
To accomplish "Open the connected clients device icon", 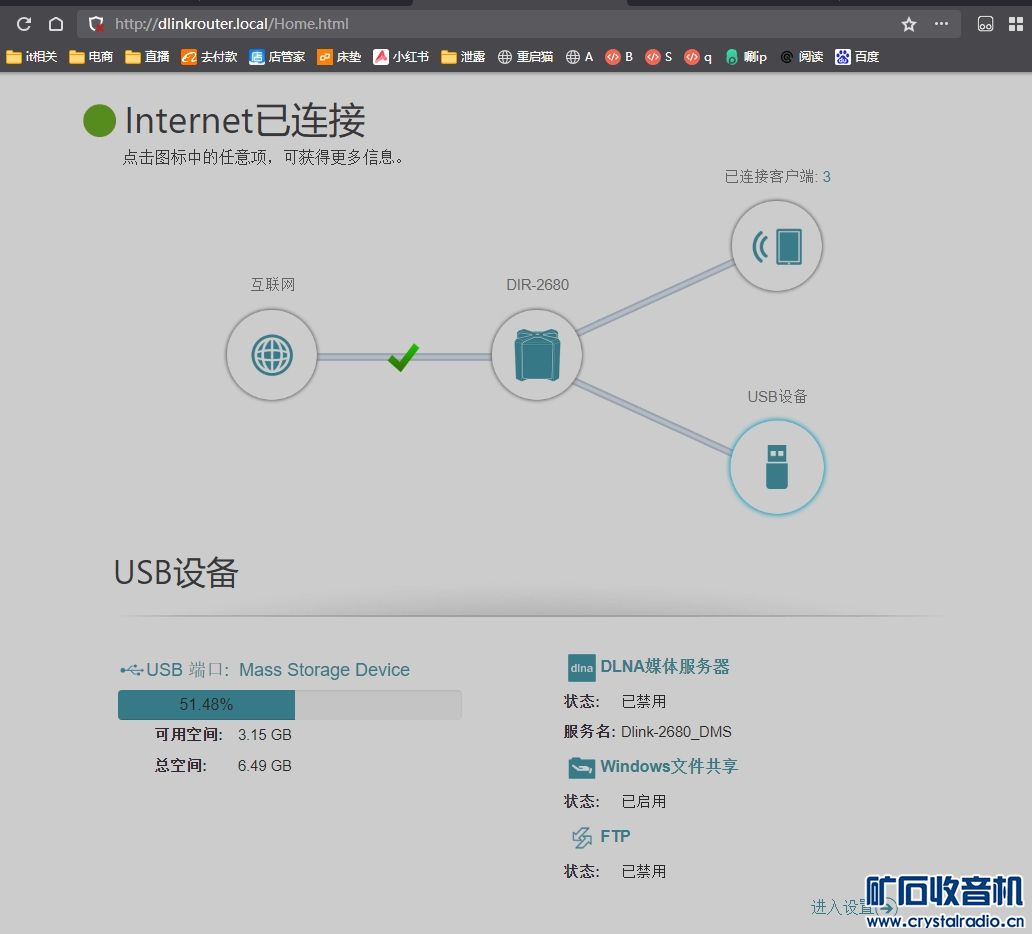I will (x=777, y=246).
